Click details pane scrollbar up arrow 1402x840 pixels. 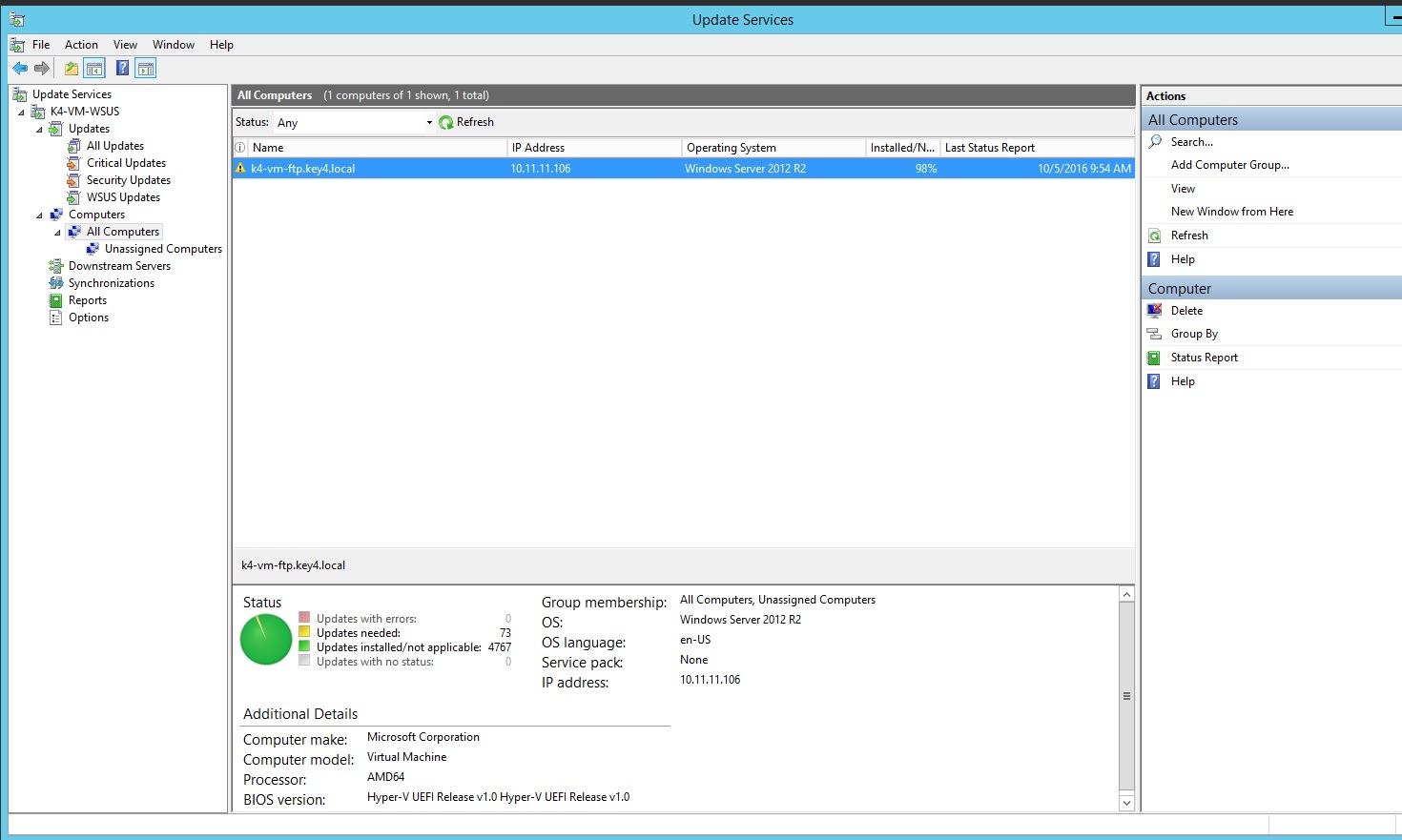[x=1126, y=594]
